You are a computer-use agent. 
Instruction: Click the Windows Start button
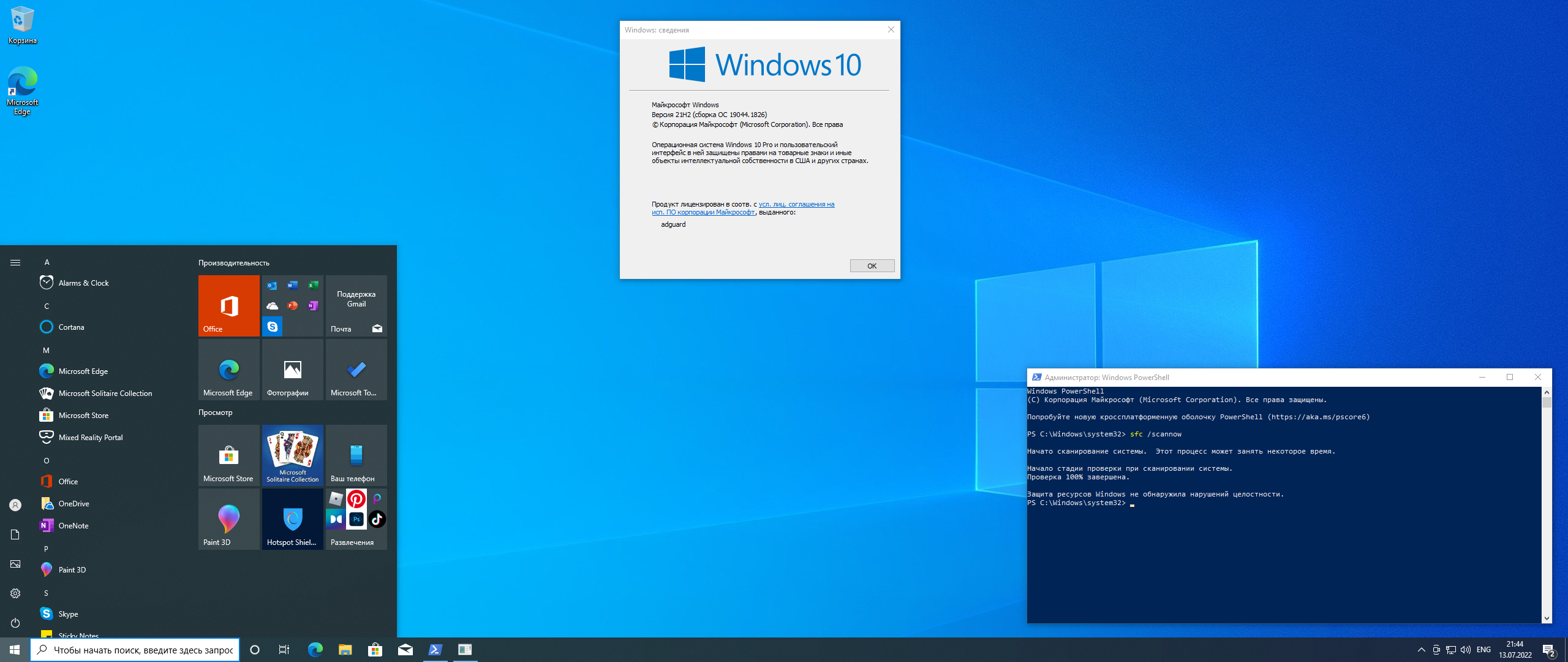15,650
